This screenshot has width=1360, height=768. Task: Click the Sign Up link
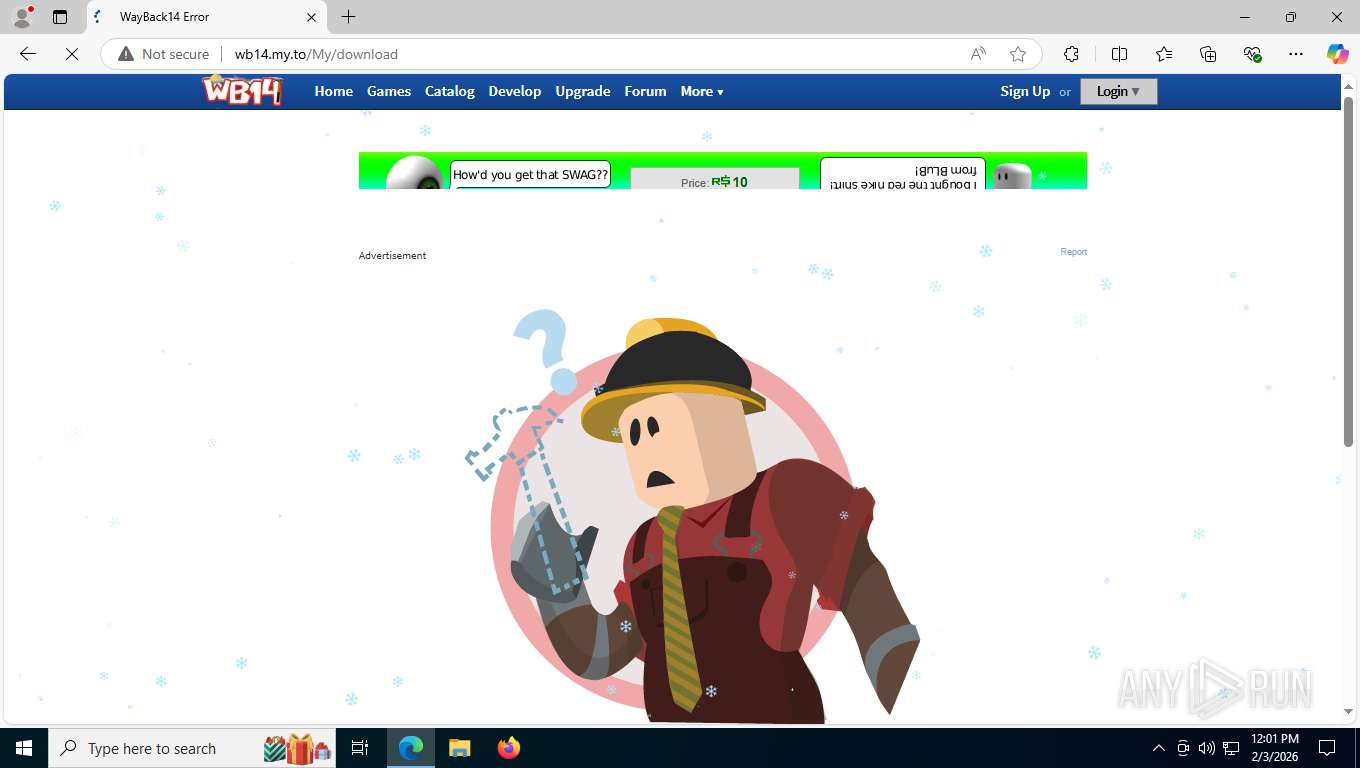coord(1025,91)
